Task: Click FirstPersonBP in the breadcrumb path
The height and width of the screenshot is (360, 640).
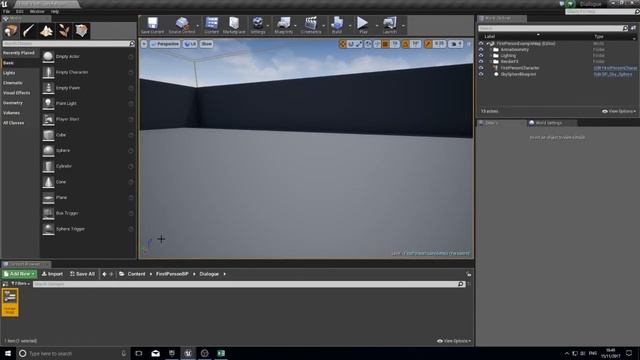Action: click(x=172, y=274)
